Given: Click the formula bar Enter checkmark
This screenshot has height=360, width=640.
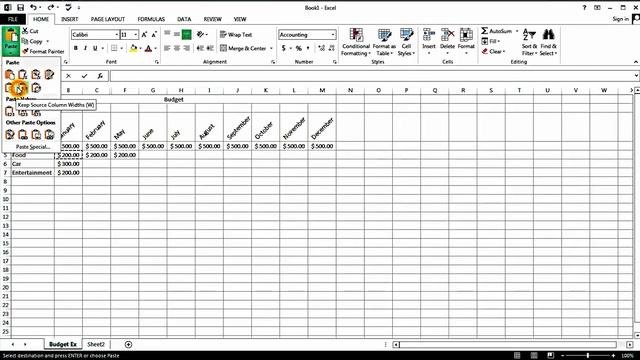Looking at the screenshot, I should click(84, 76).
